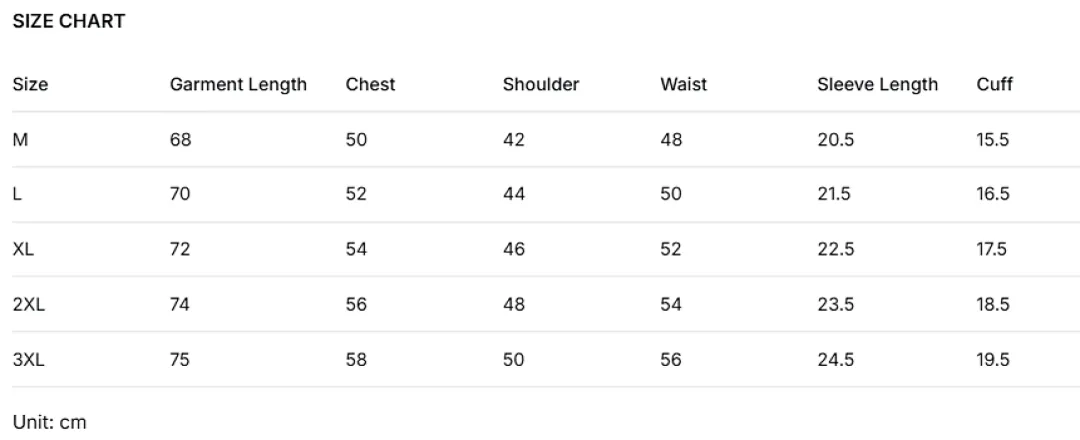1080x440 pixels.
Task: Click garment length value 68
Action: 180,140
